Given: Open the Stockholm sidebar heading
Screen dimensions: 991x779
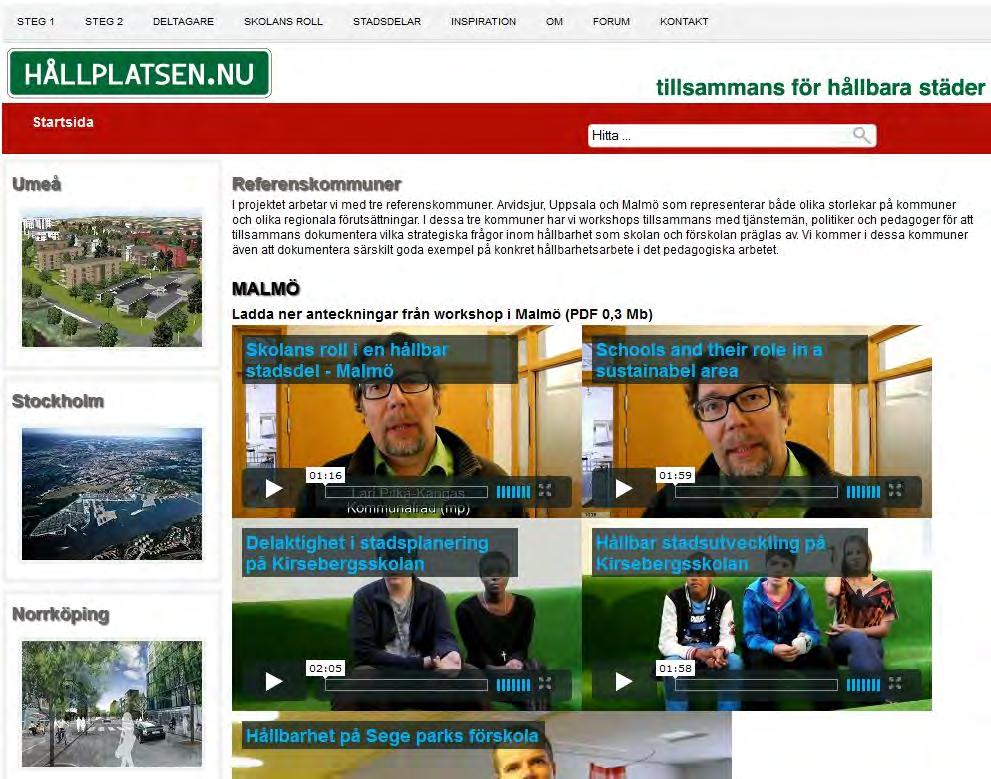Looking at the screenshot, I should 58,401.
